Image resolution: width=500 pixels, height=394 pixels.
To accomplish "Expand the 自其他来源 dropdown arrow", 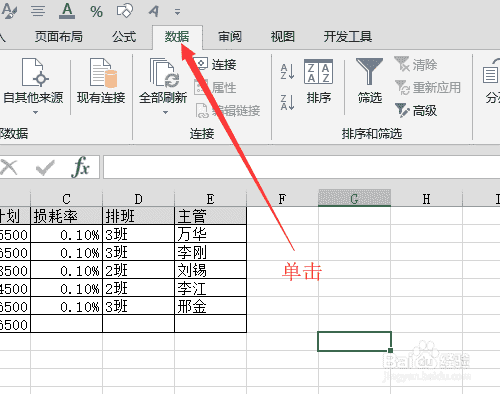I will 35,113.
